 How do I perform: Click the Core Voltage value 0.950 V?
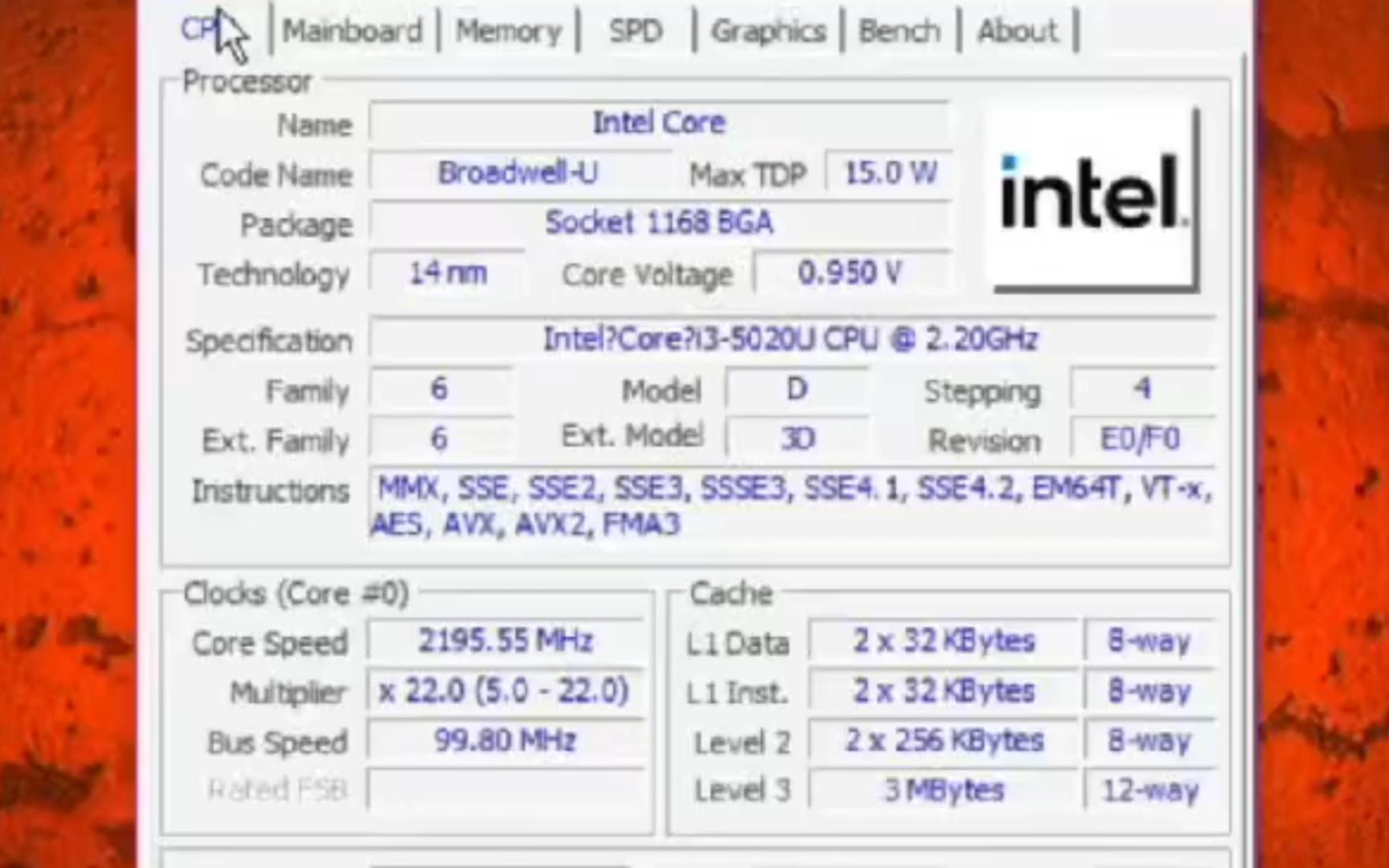(852, 273)
